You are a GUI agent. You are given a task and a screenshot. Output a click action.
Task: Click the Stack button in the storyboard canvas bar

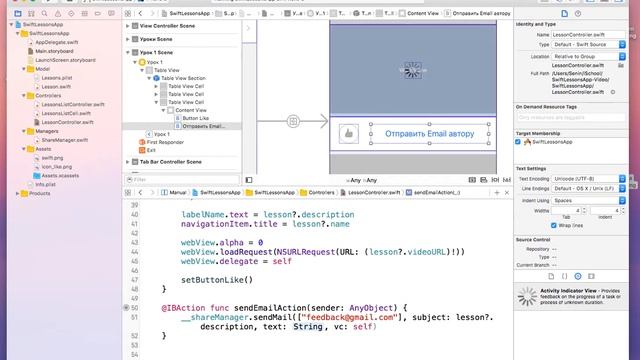click(x=472, y=180)
